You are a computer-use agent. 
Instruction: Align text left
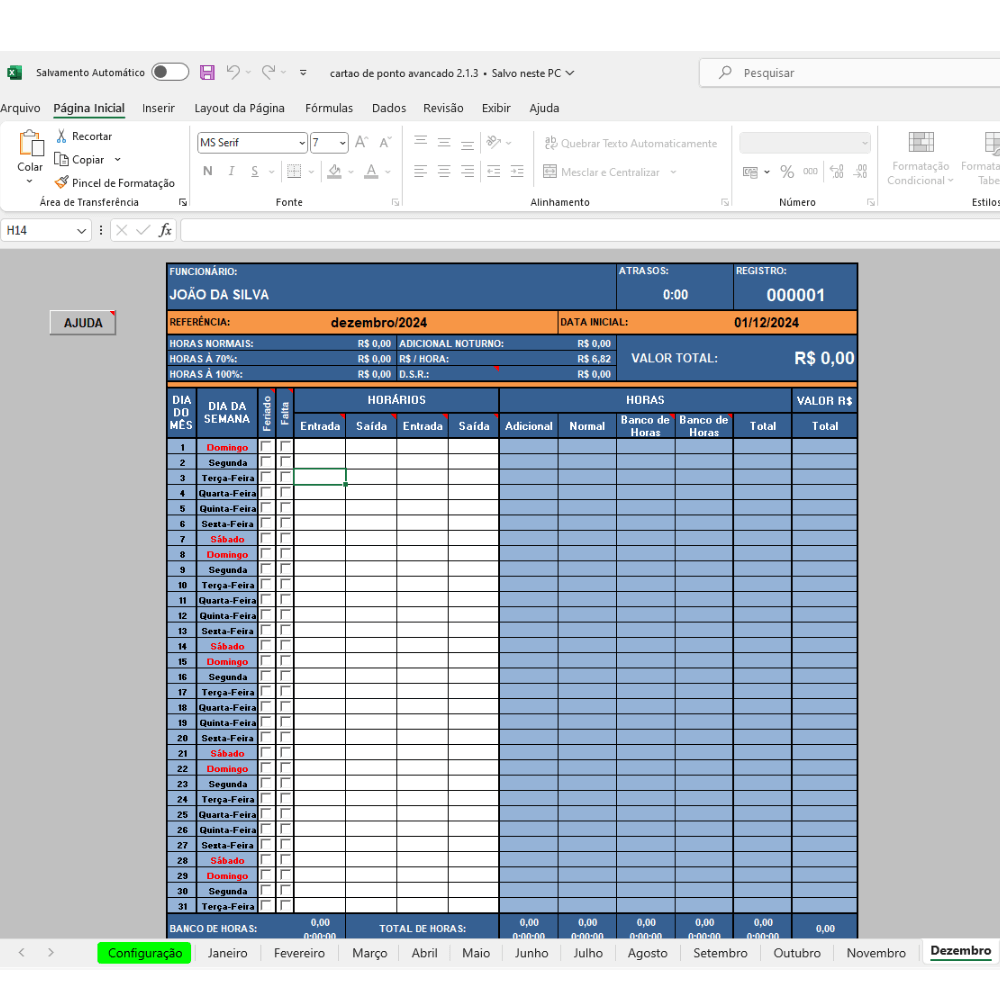pos(420,171)
